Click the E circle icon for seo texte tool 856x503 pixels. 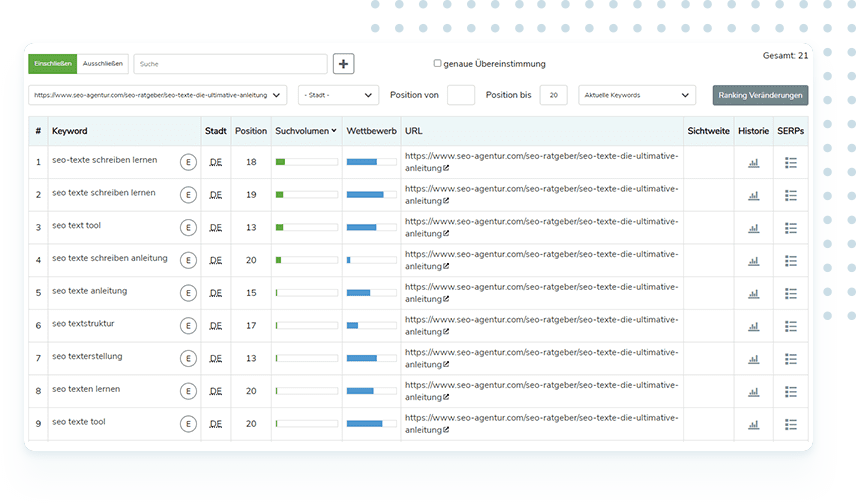tap(188, 424)
